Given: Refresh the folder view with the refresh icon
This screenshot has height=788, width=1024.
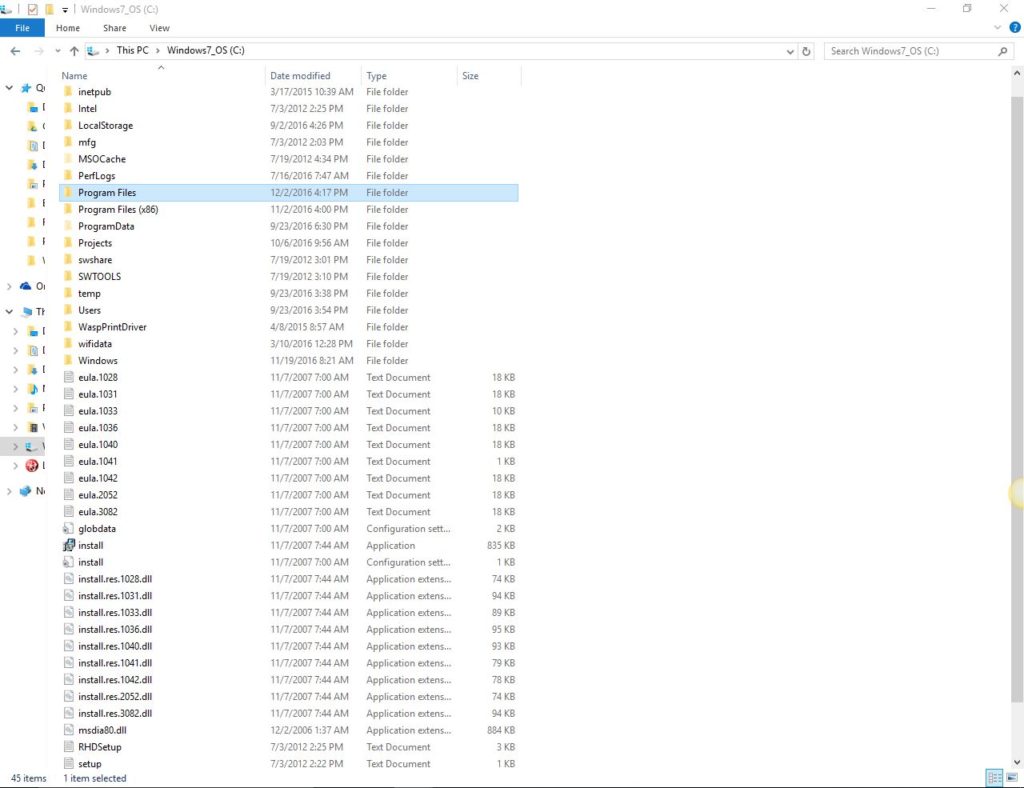Looking at the screenshot, I should (807, 51).
